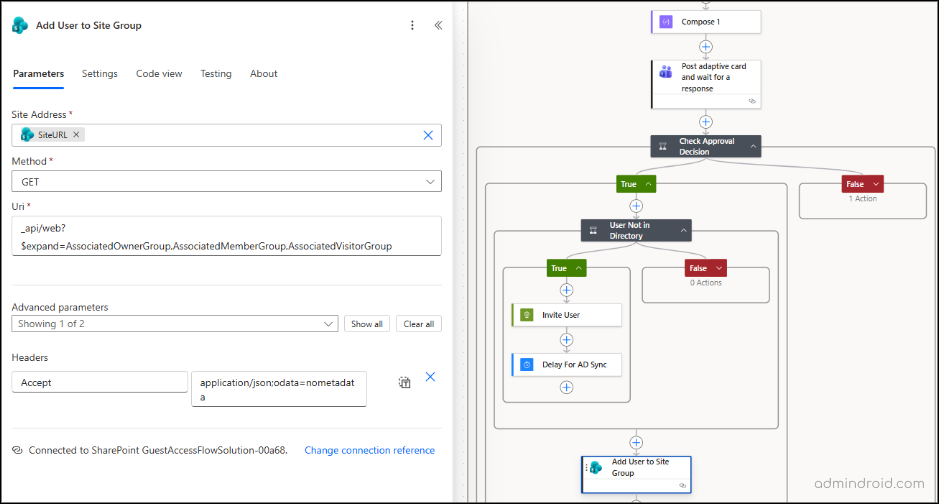This screenshot has height=504, width=939.
Task: Click the Show all button
Action: coord(367,324)
